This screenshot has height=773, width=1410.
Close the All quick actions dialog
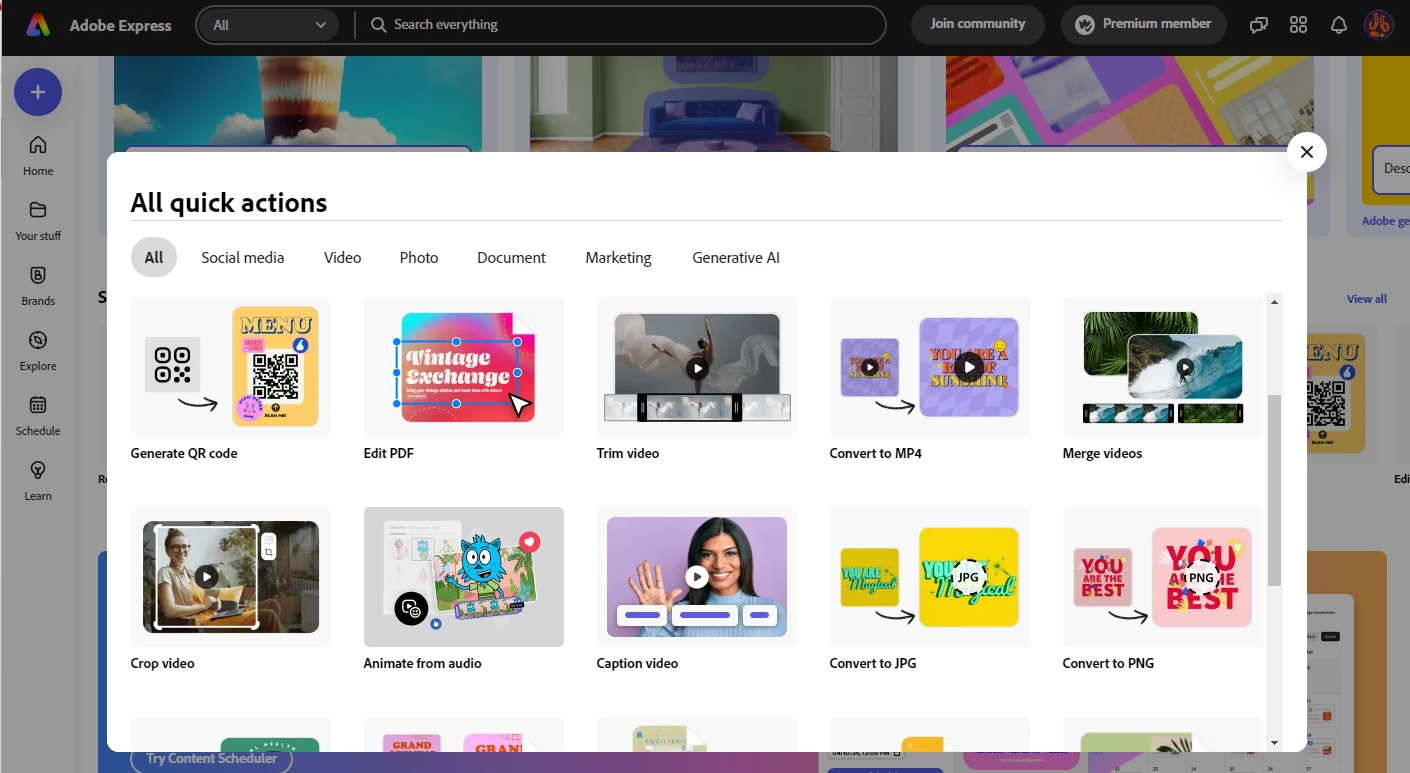coord(1306,152)
